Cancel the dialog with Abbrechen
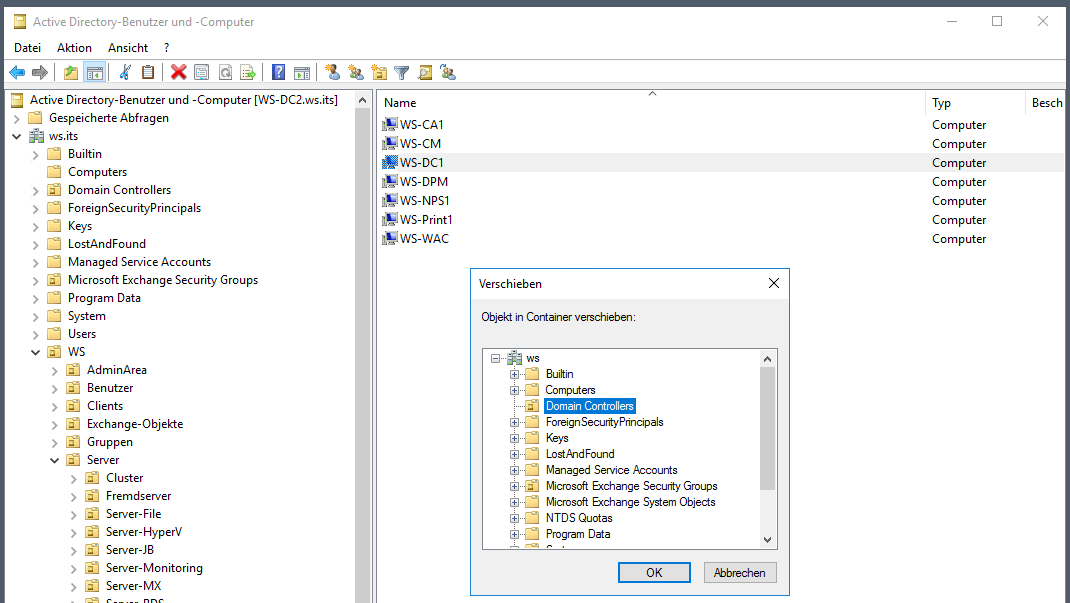The width and height of the screenshot is (1070, 603). click(x=740, y=572)
